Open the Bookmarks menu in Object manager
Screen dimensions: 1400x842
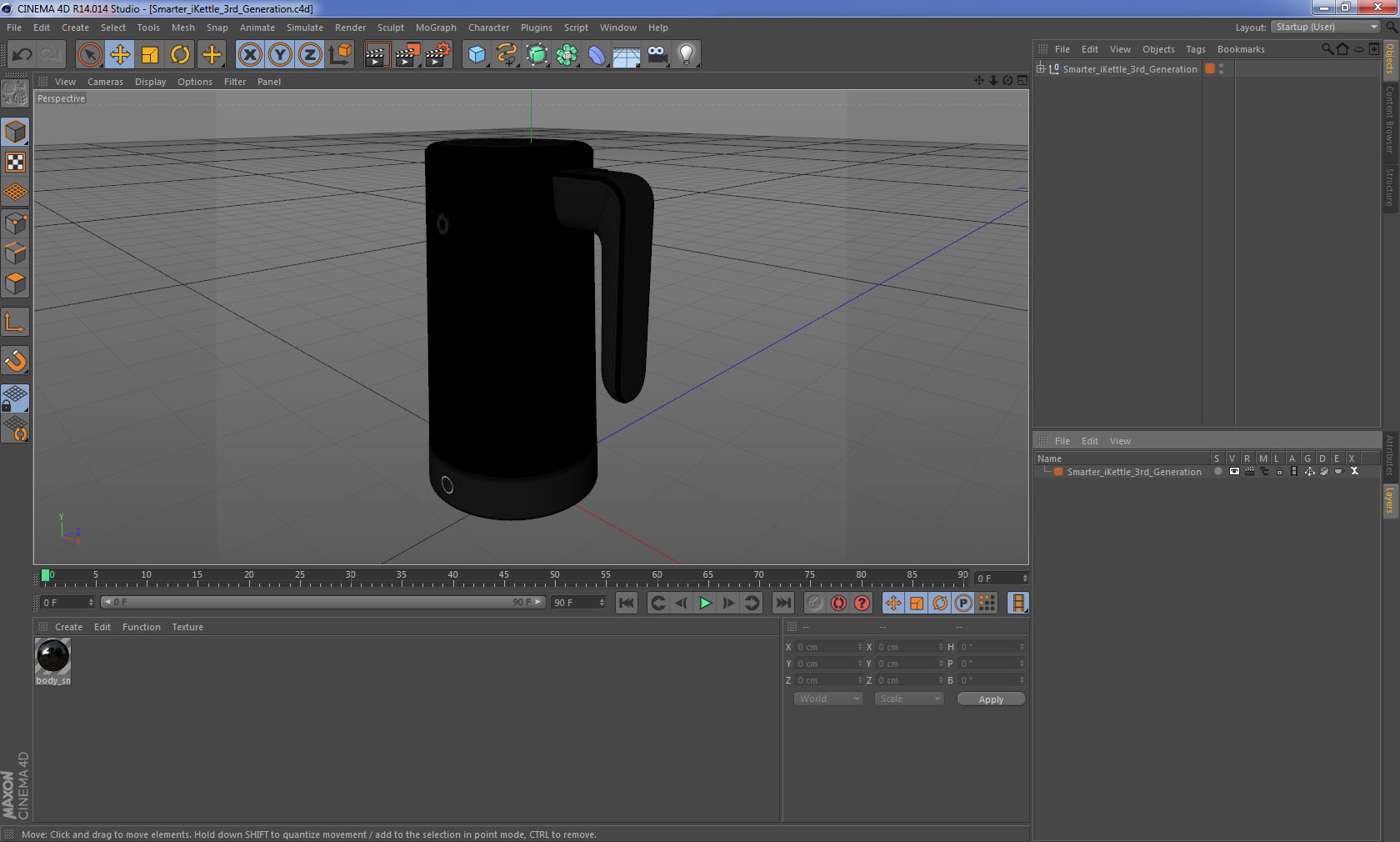pos(1241,49)
